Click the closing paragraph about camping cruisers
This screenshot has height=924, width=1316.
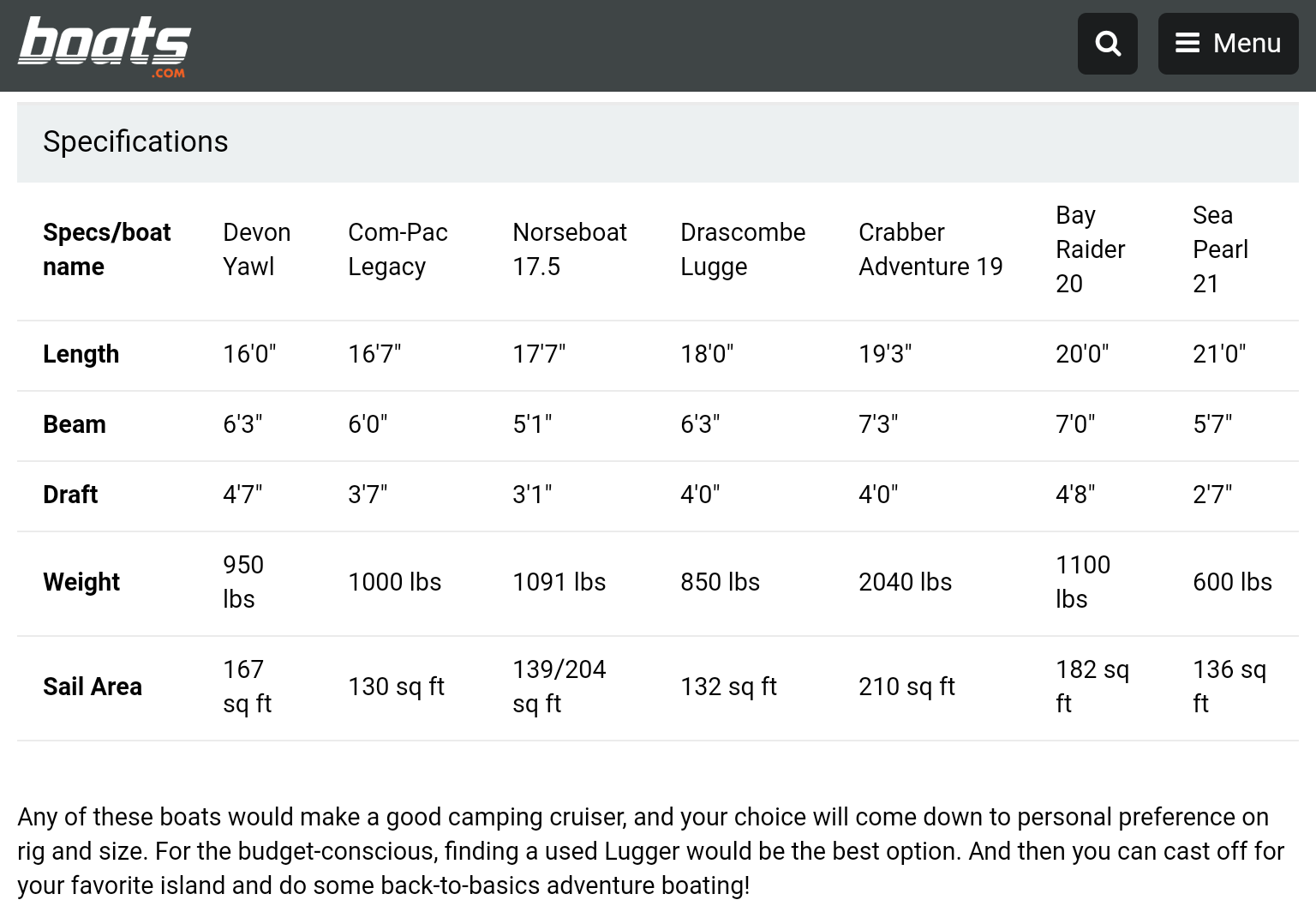coord(651,851)
